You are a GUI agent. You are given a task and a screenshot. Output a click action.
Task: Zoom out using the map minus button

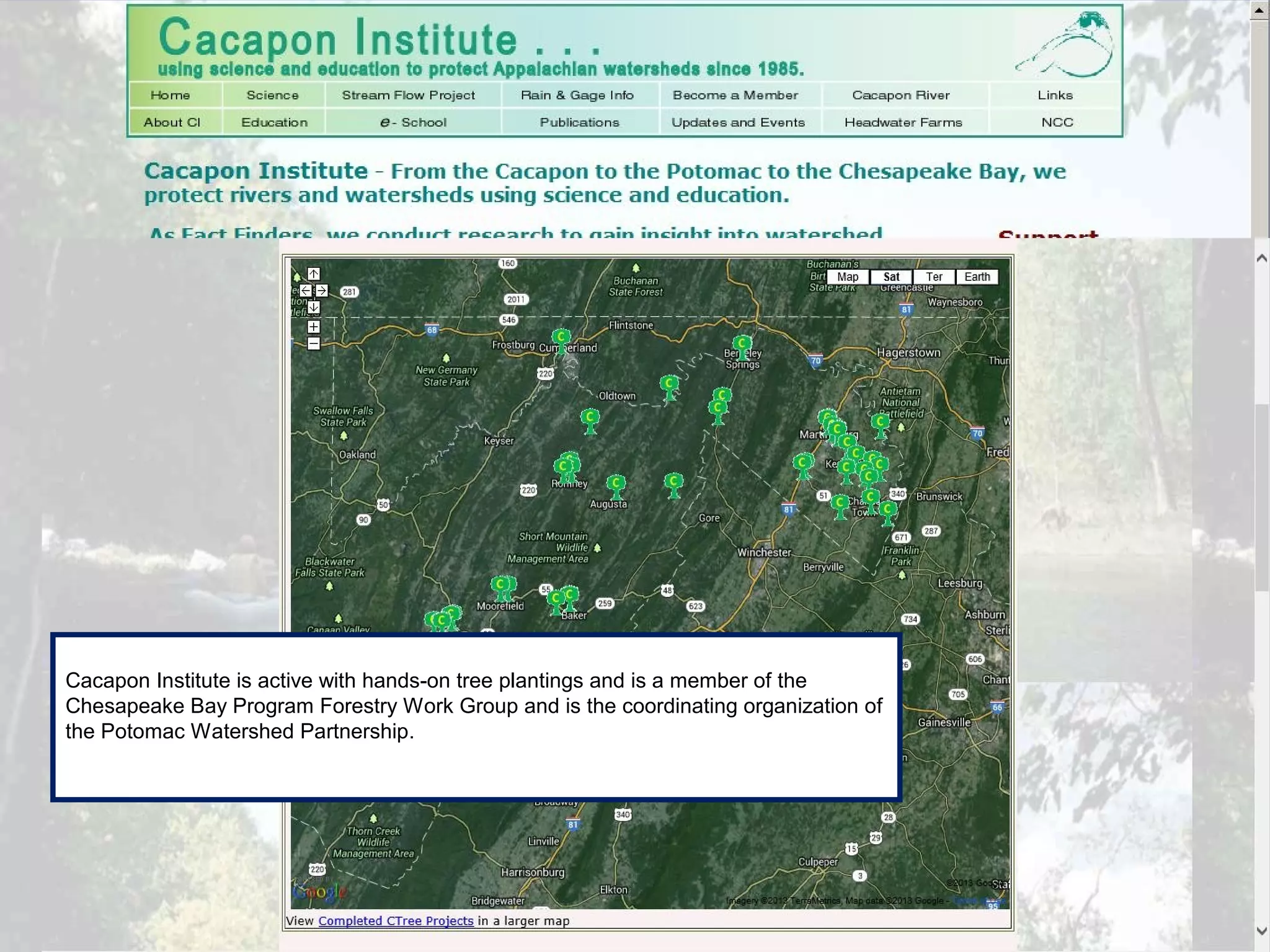point(314,343)
